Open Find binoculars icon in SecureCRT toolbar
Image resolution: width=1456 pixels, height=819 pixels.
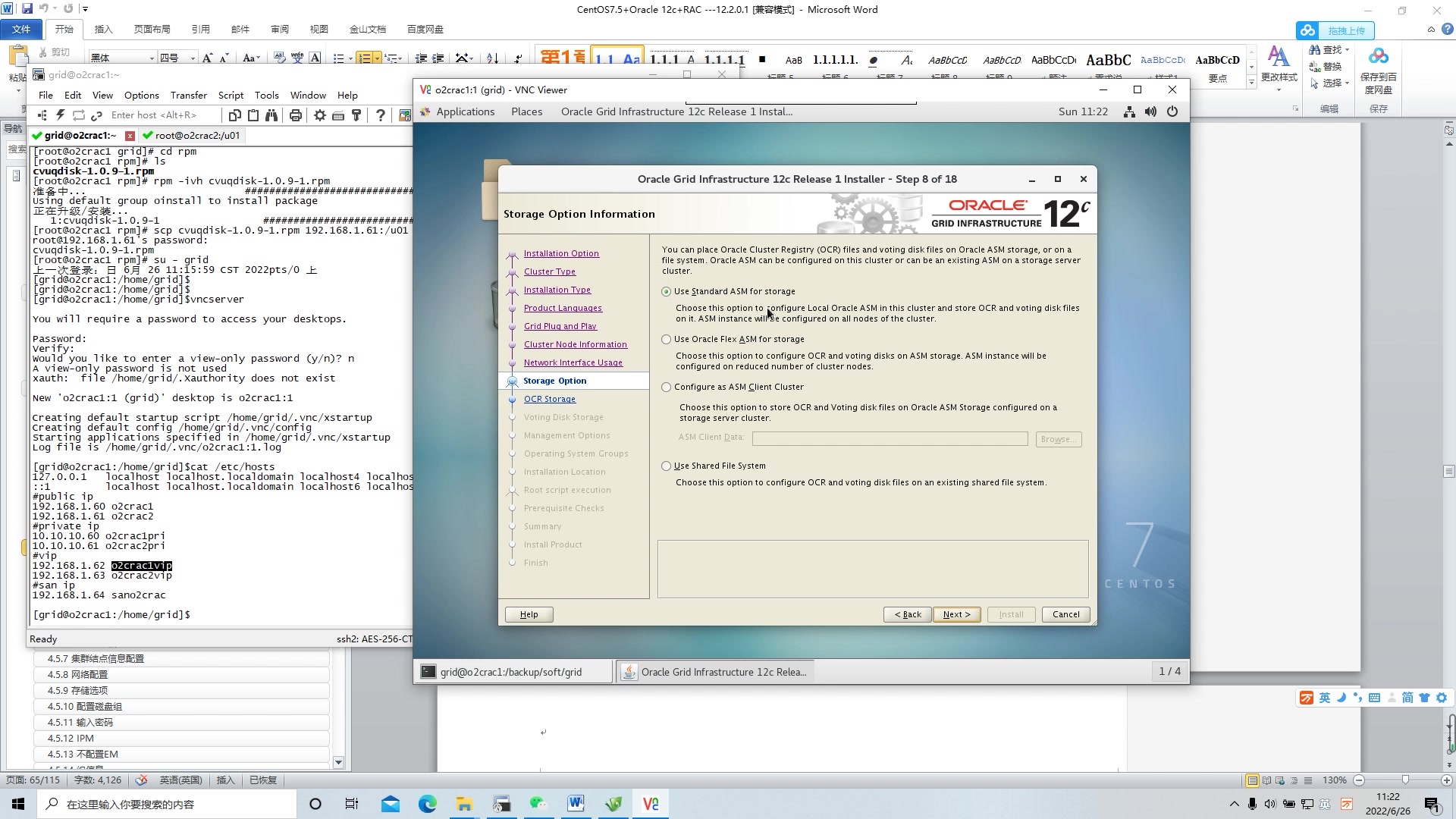(271, 115)
